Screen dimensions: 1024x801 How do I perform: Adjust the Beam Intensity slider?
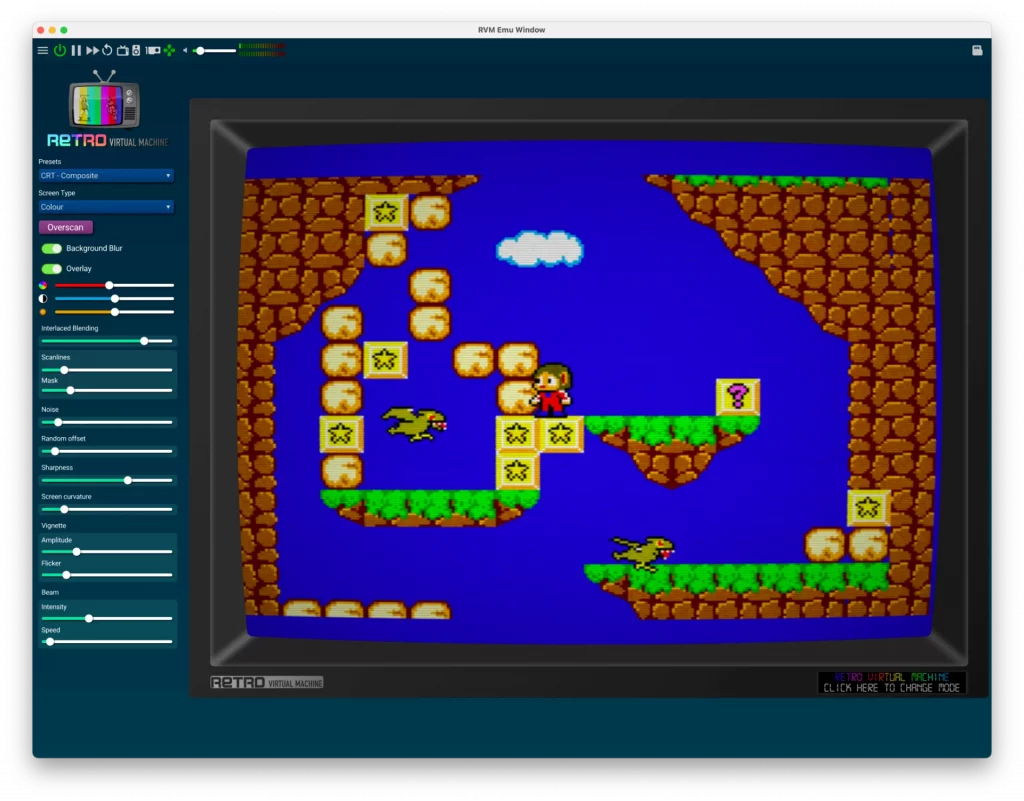coord(106,618)
